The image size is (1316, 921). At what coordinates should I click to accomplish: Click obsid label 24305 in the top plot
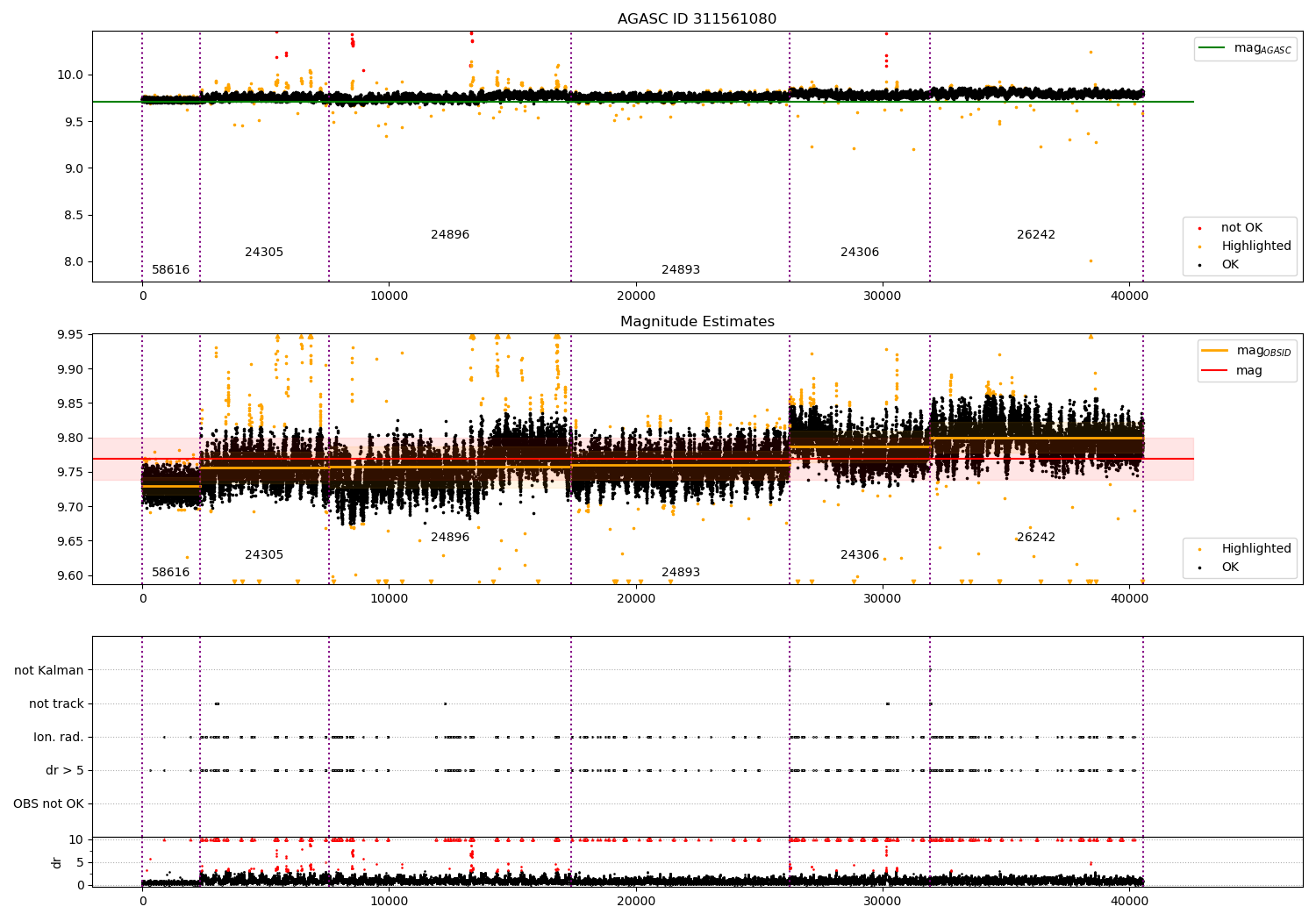pos(264,252)
